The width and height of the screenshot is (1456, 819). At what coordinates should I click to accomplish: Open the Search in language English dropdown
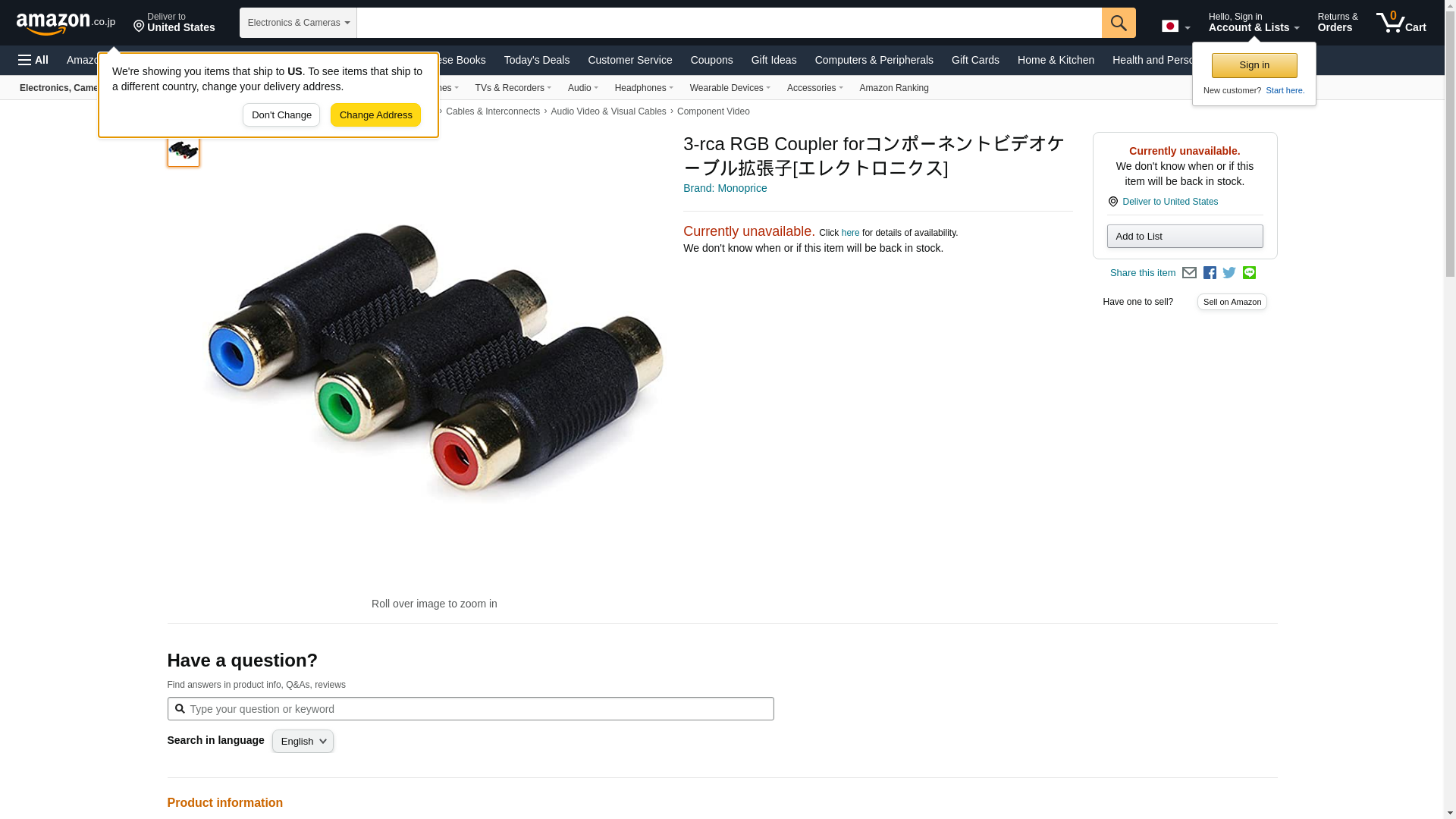click(303, 742)
